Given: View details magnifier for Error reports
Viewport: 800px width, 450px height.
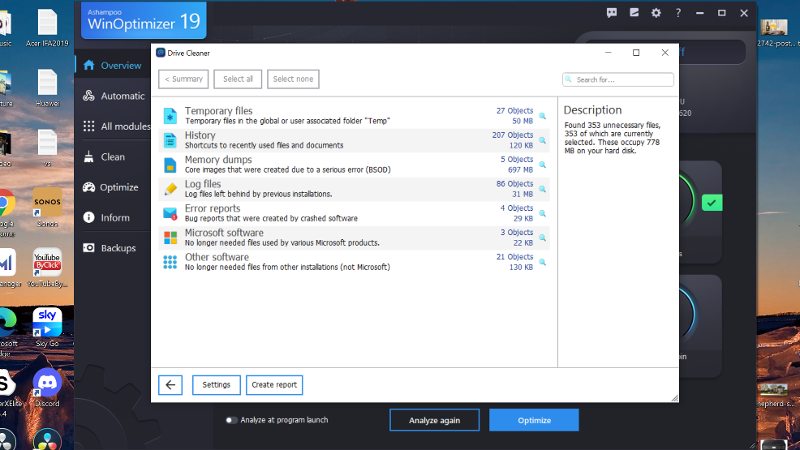Looking at the screenshot, I should click(x=542, y=213).
